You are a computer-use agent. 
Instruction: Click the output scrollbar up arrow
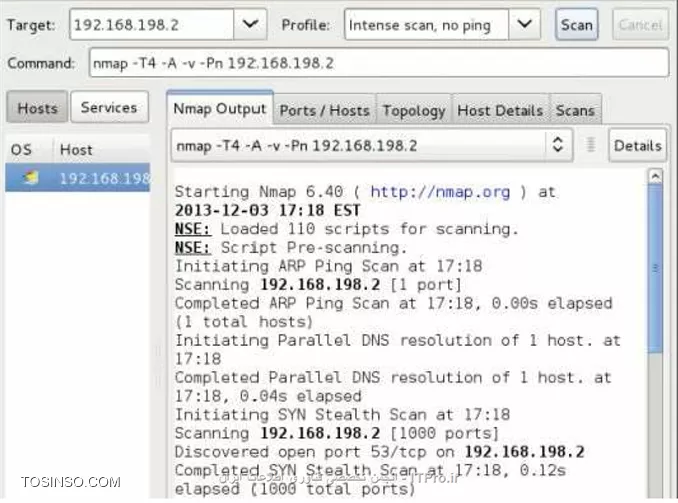click(x=656, y=176)
